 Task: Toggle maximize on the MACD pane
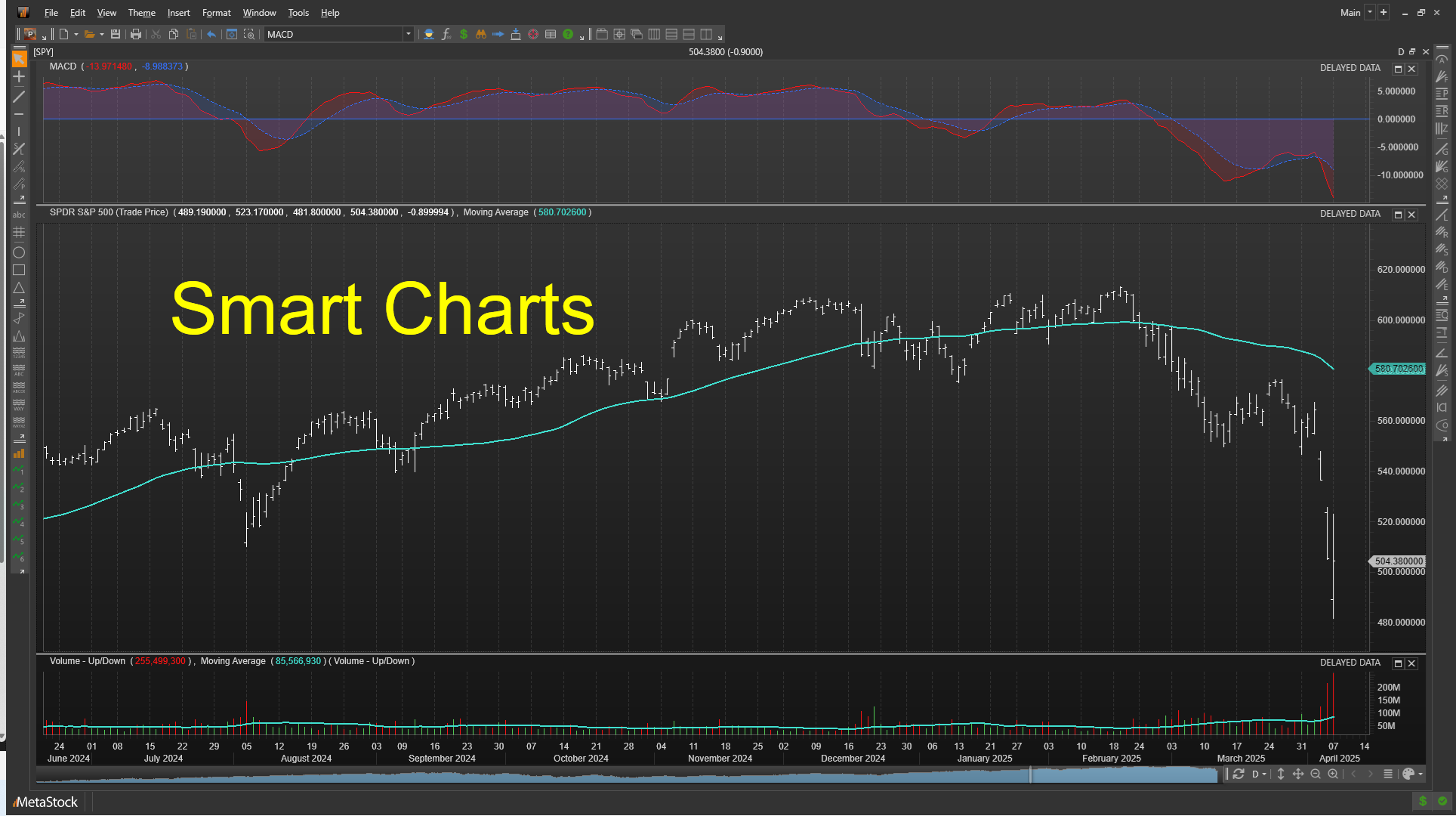[1399, 68]
